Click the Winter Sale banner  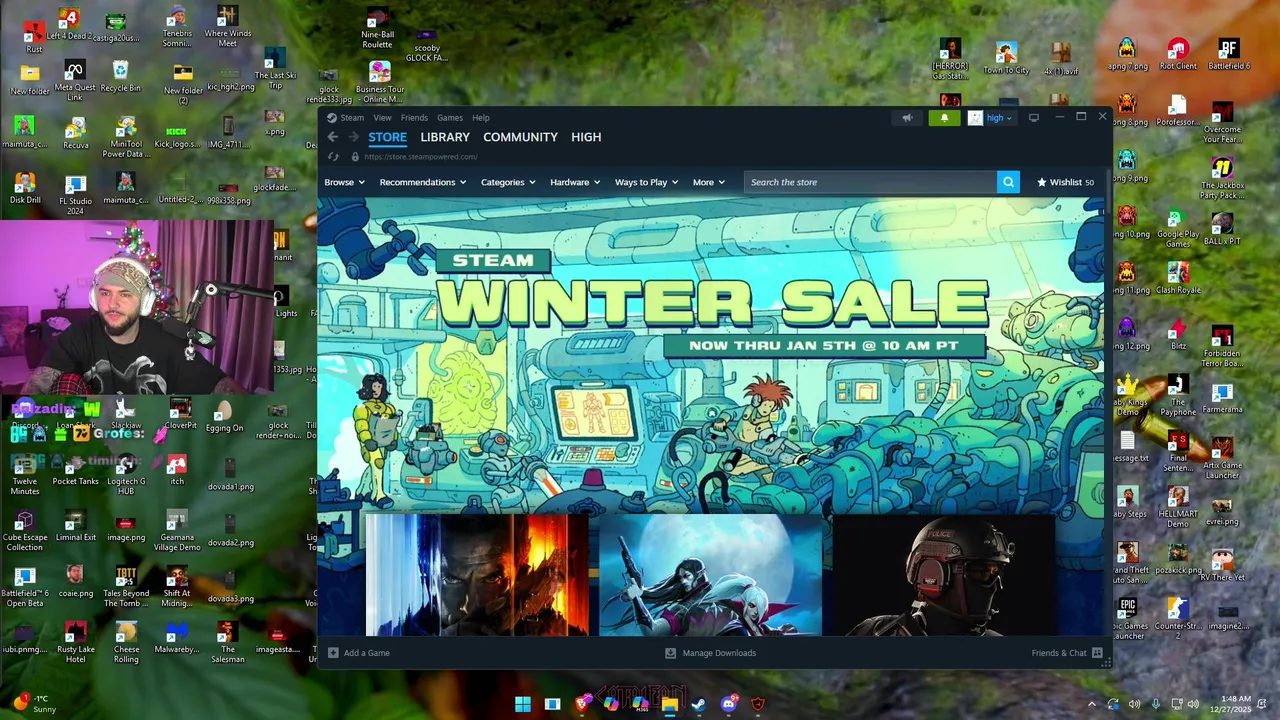[x=711, y=355]
